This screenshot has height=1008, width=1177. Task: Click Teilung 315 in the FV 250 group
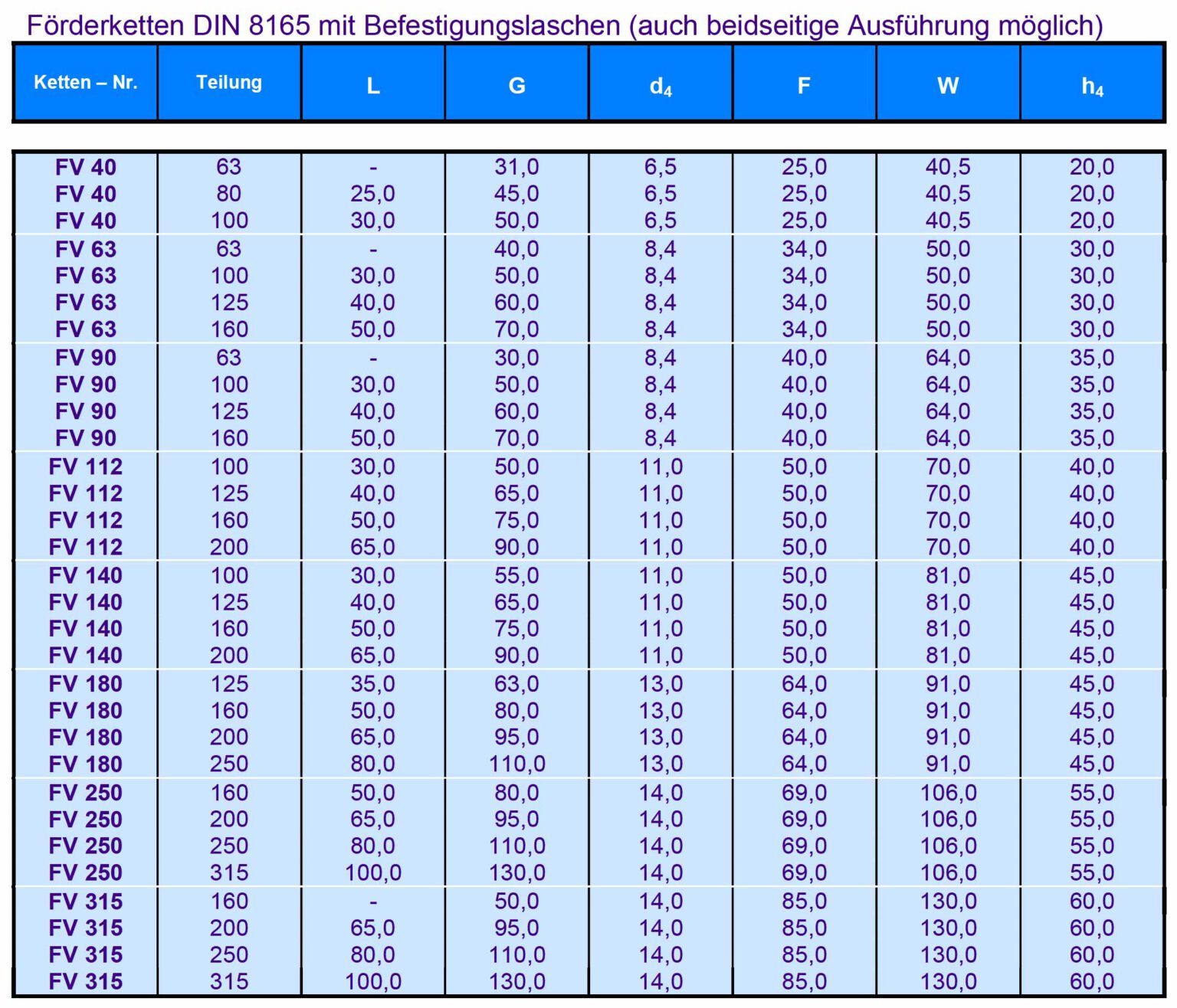(229, 872)
